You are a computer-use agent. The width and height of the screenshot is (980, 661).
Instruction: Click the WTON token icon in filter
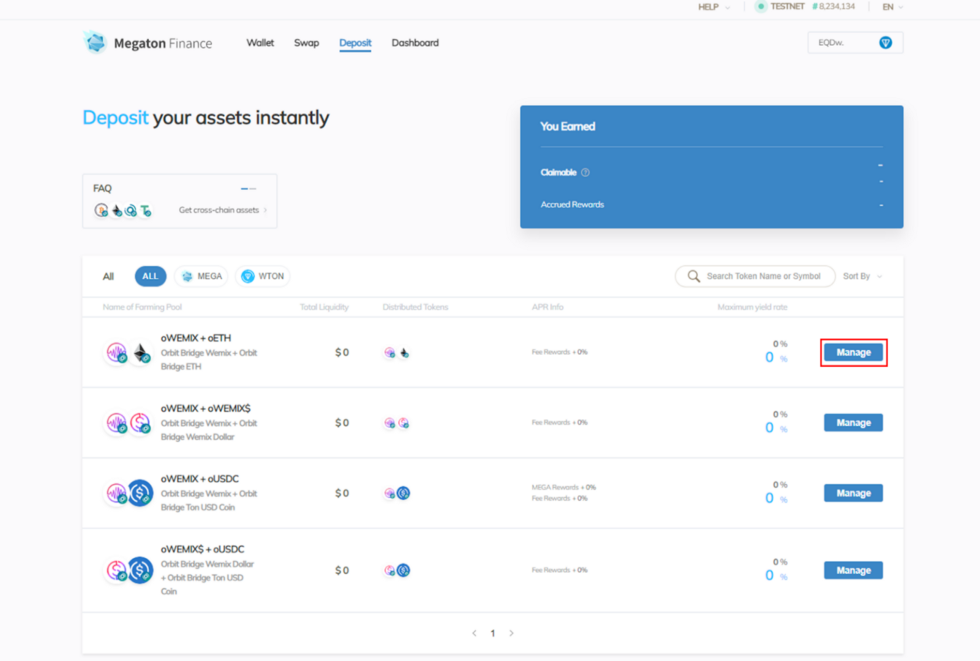pyautogui.click(x=248, y=276)
